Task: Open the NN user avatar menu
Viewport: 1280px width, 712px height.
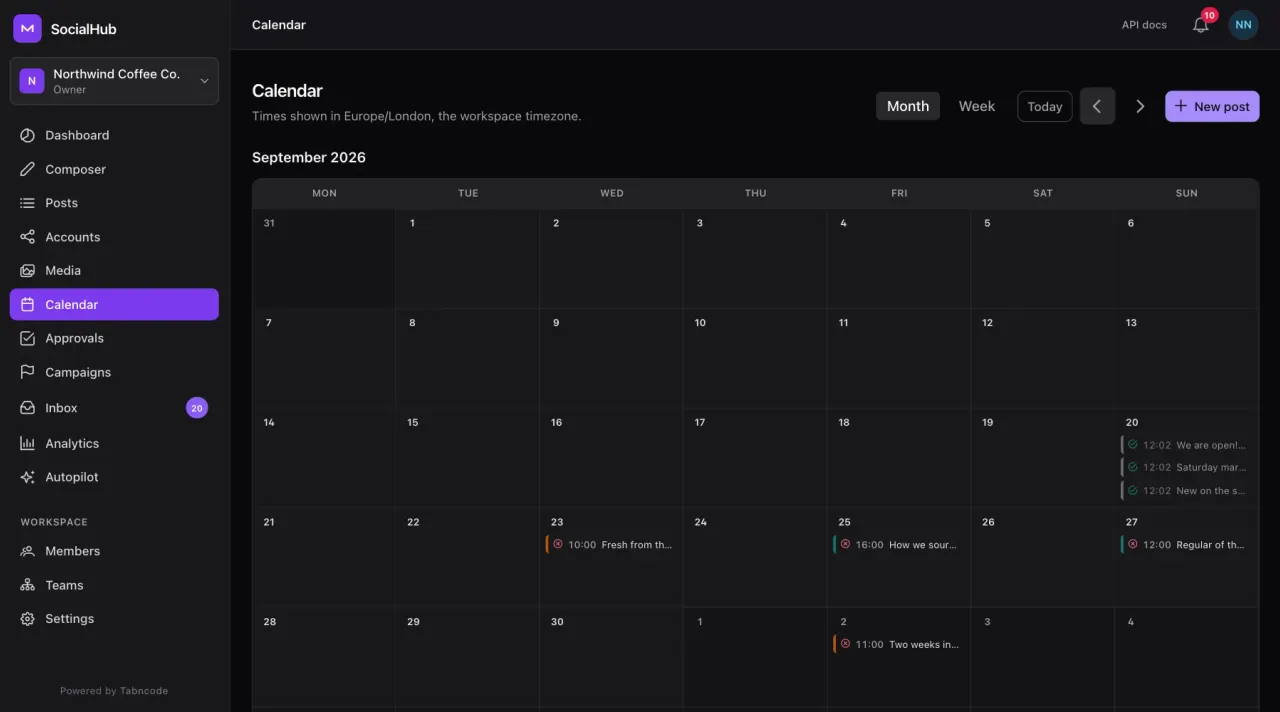Action: pyautogui.click(x=1243, y=25)
